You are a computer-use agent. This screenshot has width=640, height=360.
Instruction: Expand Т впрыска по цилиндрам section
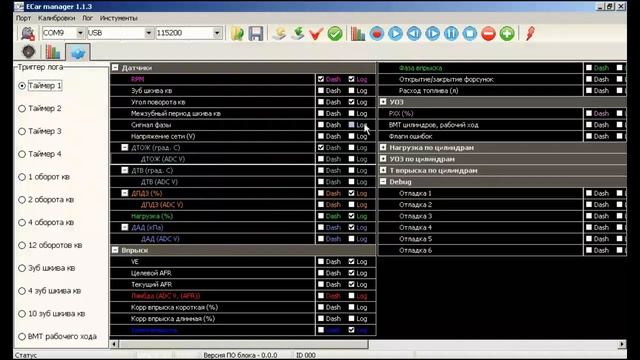click(x=383, y=170)
